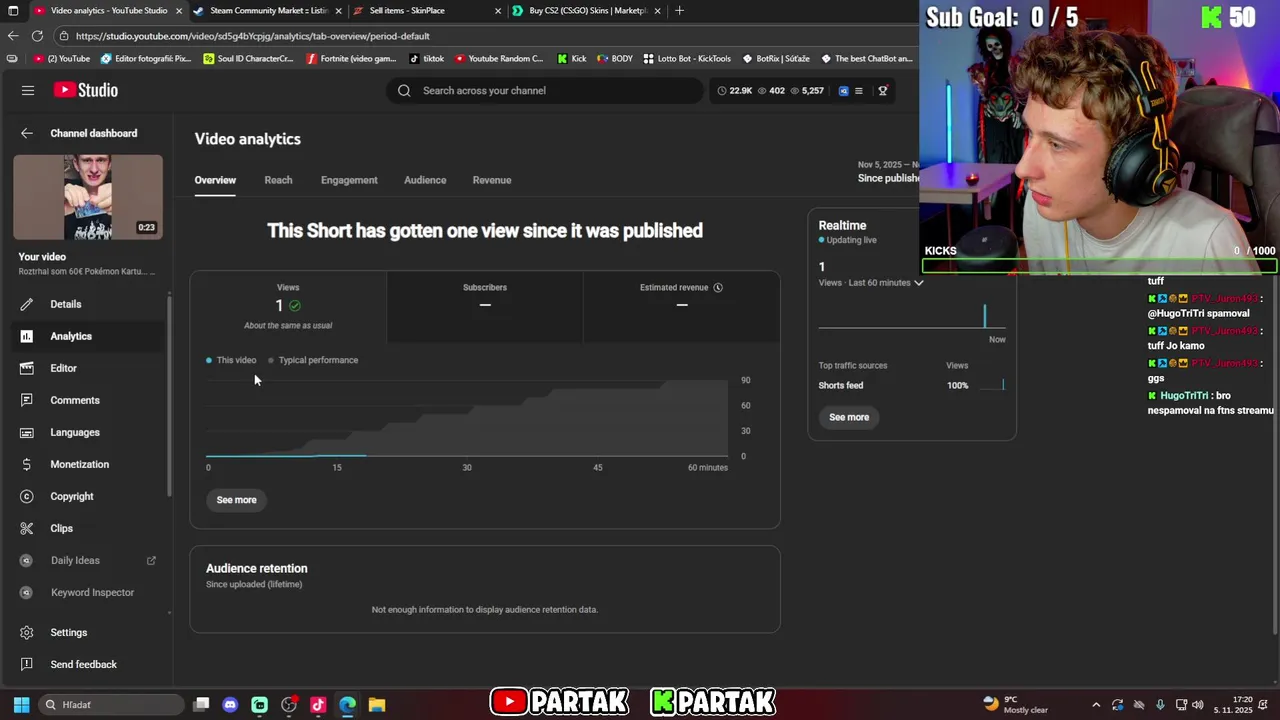
Task: Open the tiktok bookmark
Action: tap(427, 59)
